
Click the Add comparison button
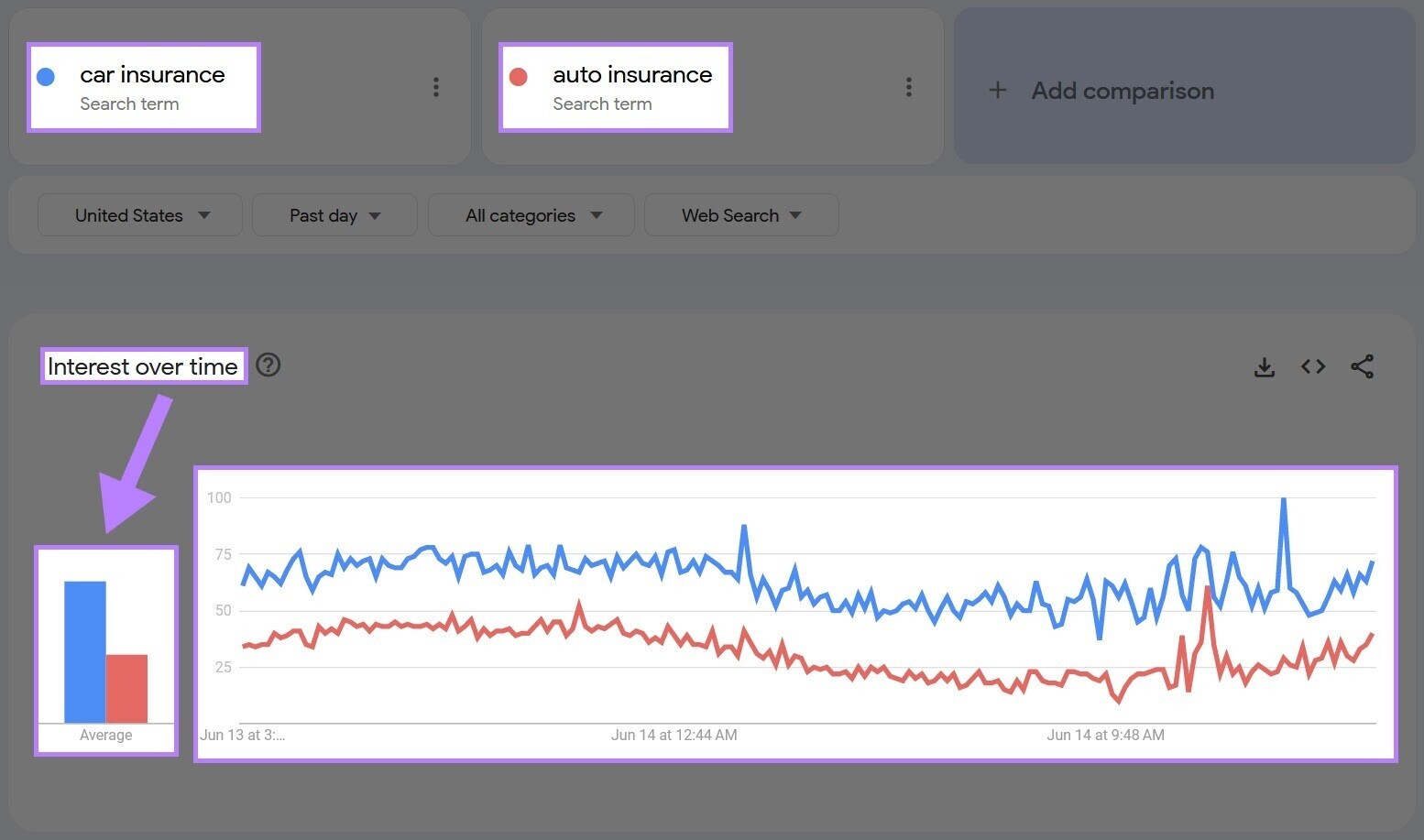(1101, 90)
